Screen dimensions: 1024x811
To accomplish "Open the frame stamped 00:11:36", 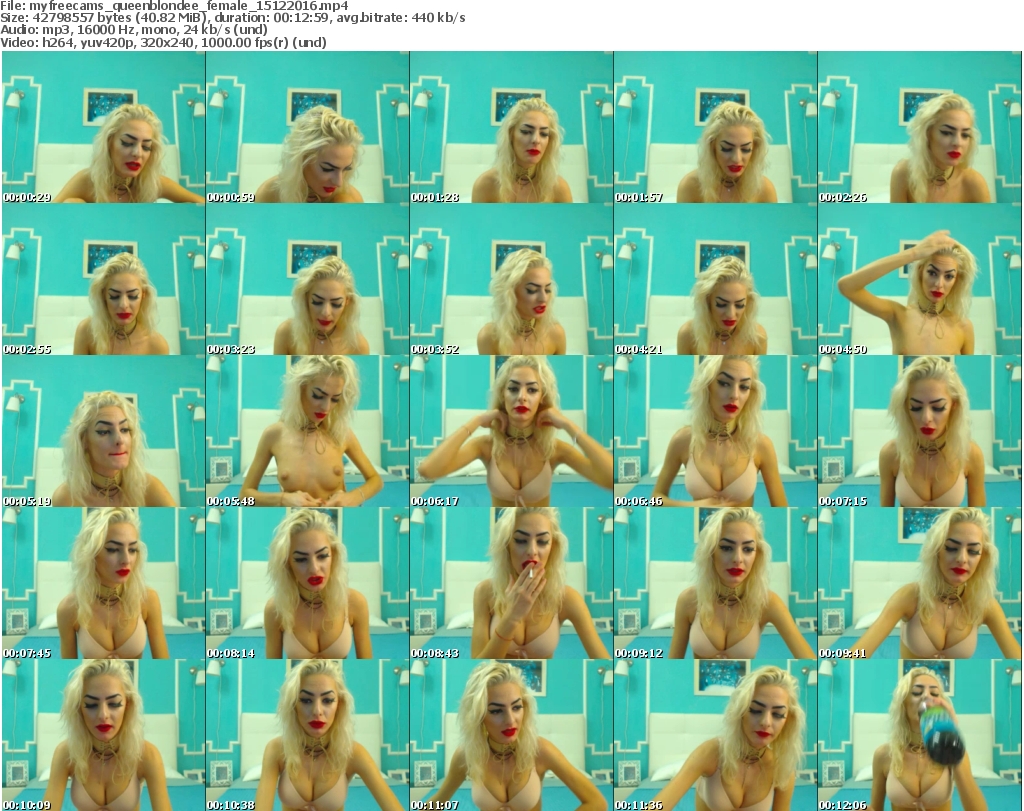I will pyautogui.click(x=715, y=735).
